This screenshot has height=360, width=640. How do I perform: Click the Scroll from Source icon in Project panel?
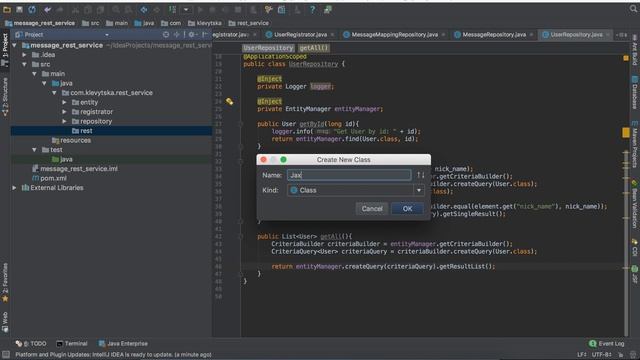[x=166, y=35]
